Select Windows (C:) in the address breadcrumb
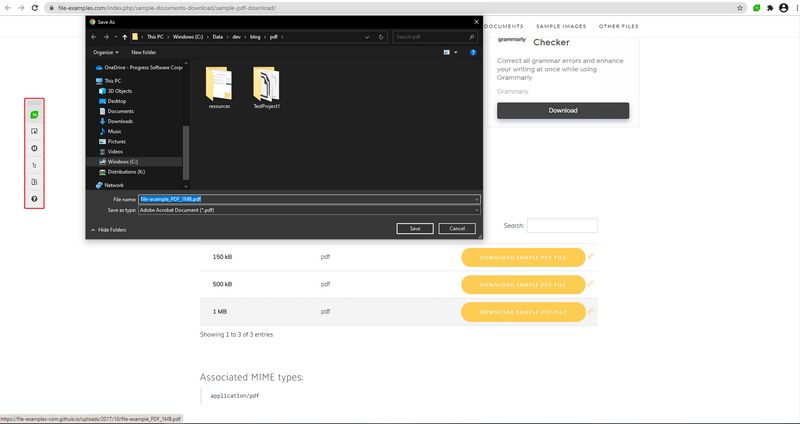 tap(187, 37)
